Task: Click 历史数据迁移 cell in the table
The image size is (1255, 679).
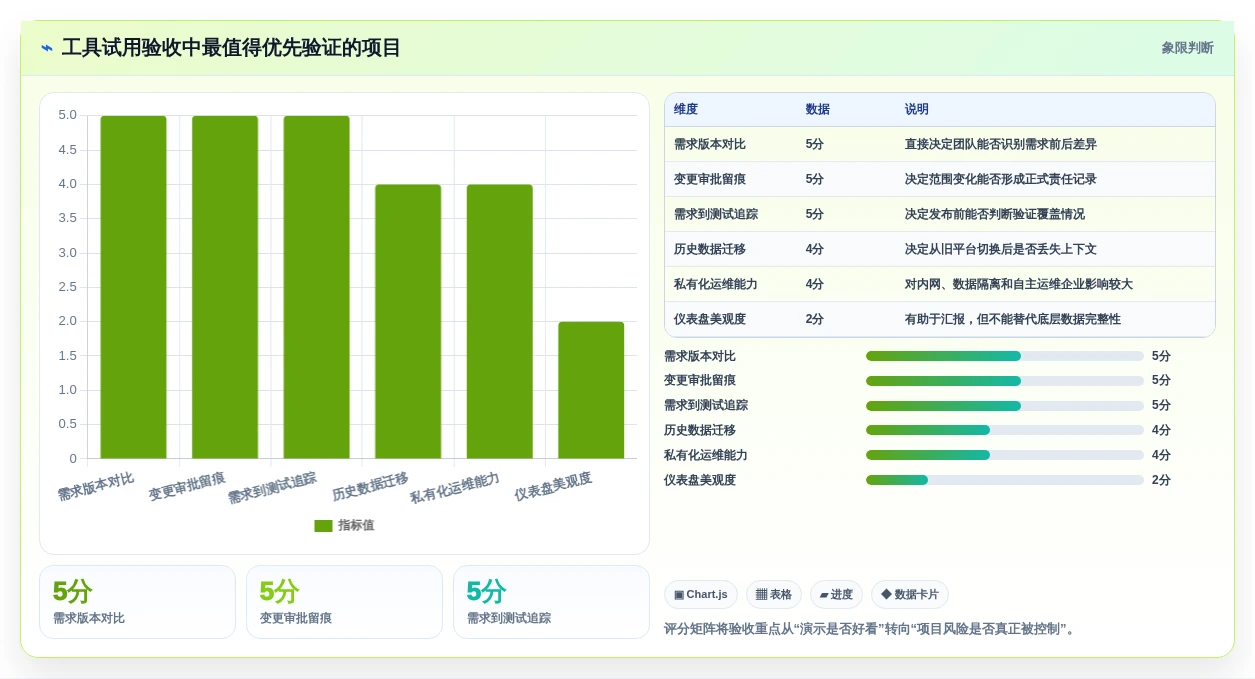Action: coord(710,250)
